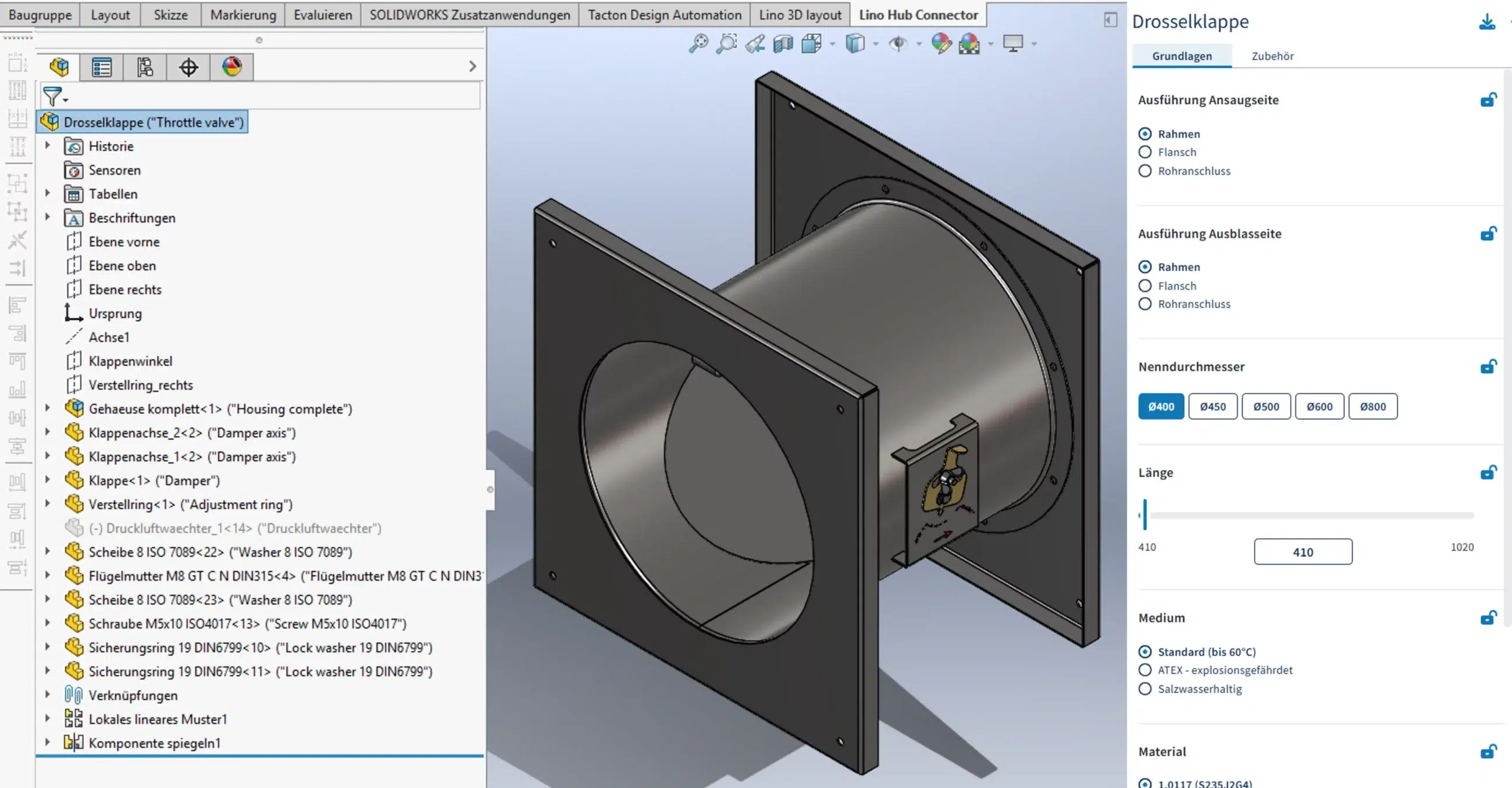
Task: Expand the Klappe<1> Damper node
Action: pyautogui.click(x=48, y=479)
